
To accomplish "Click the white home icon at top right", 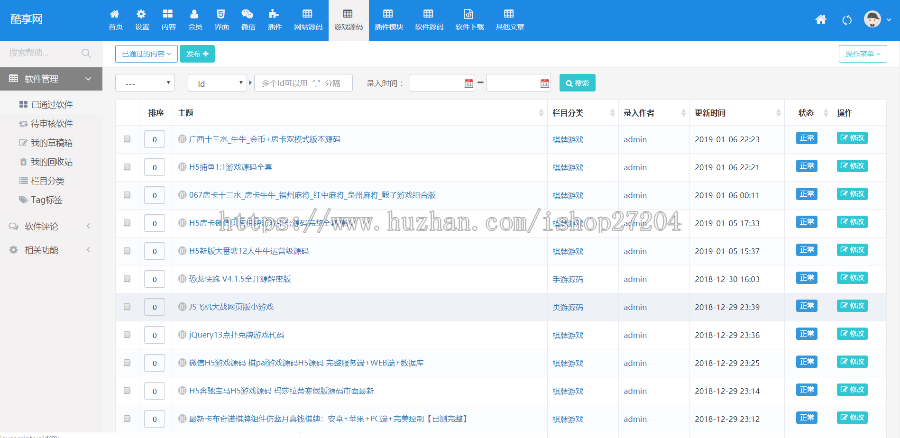I will coord(821,20).
